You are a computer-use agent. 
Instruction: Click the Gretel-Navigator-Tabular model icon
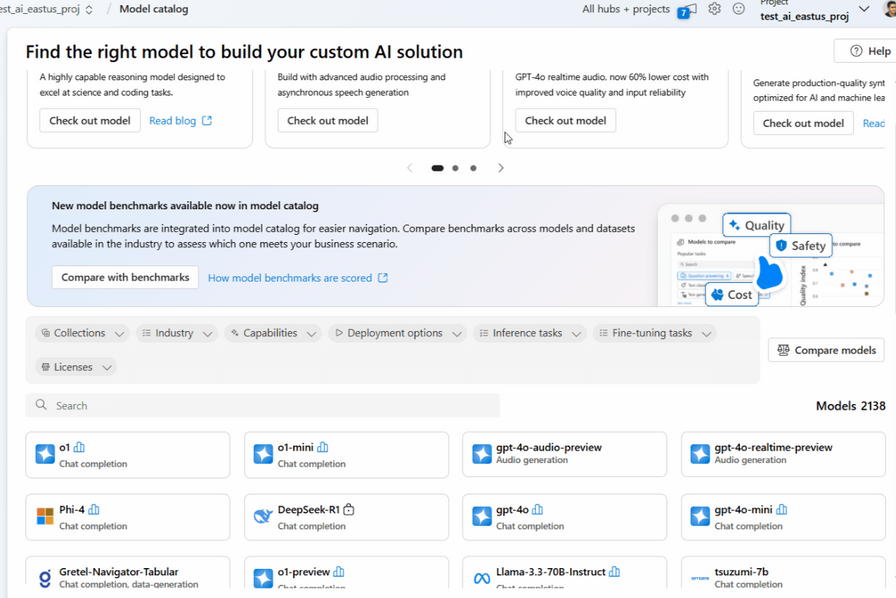click(x=45, y=578)
